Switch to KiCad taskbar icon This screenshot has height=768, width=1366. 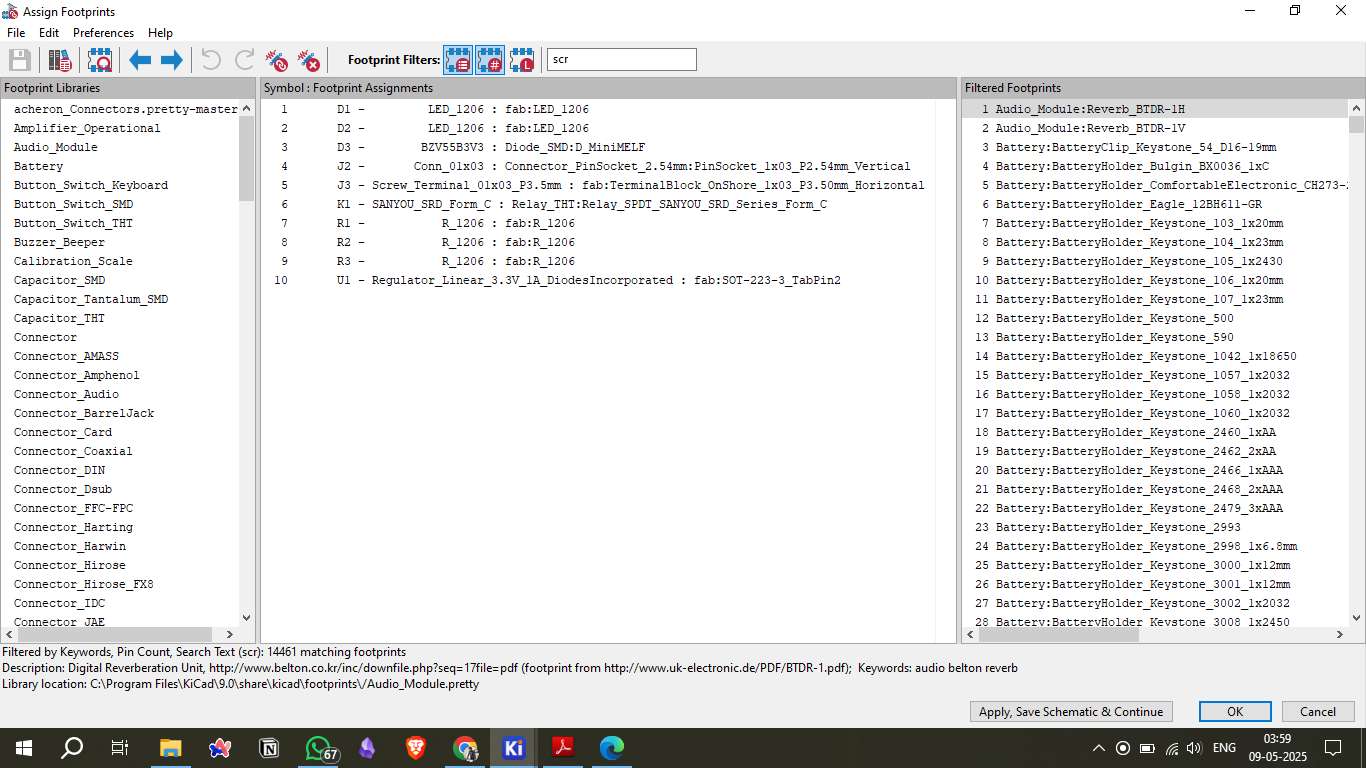(514, 748)
